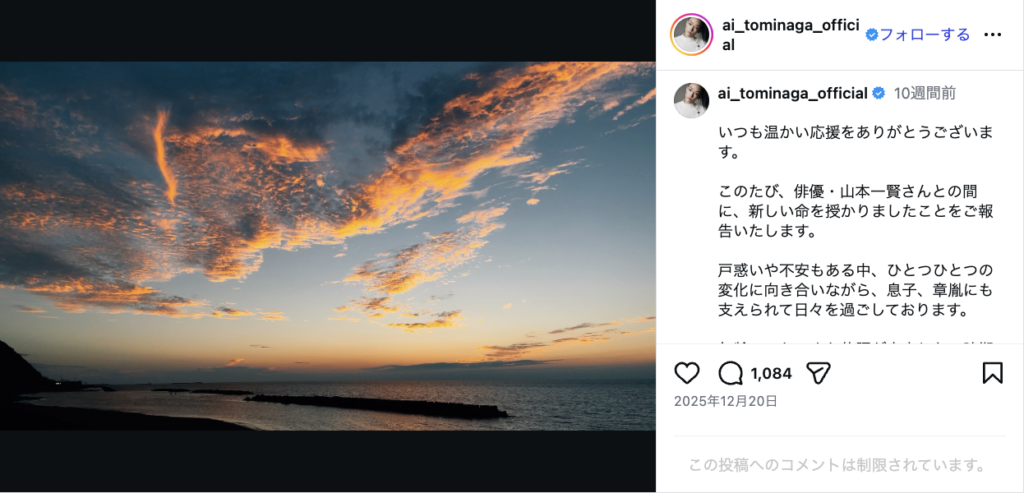Click the 1,084 comment count
Screen dimensions: 1024x493
point(771,374)
